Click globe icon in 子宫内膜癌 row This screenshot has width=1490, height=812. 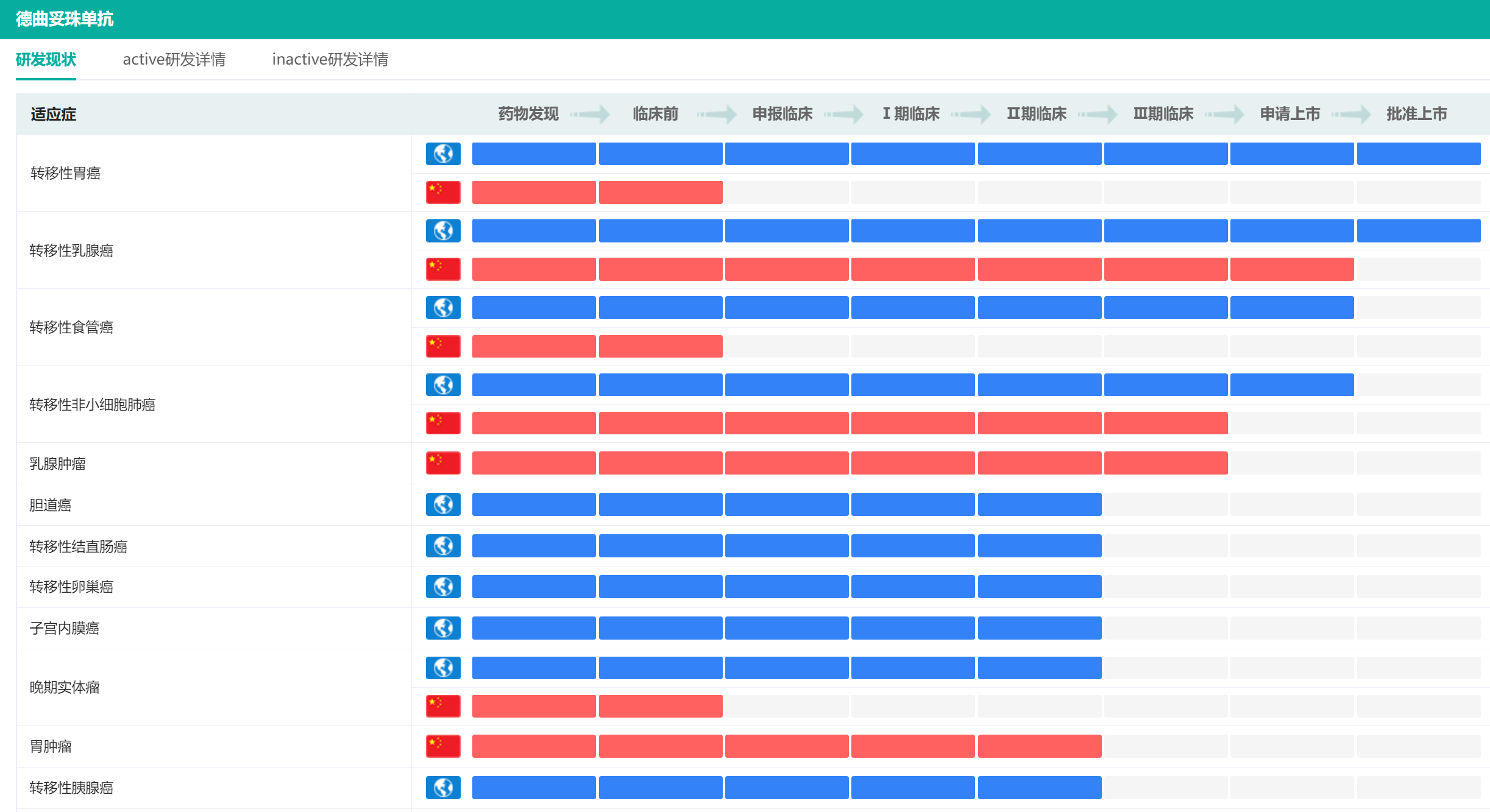pos(443,627)
